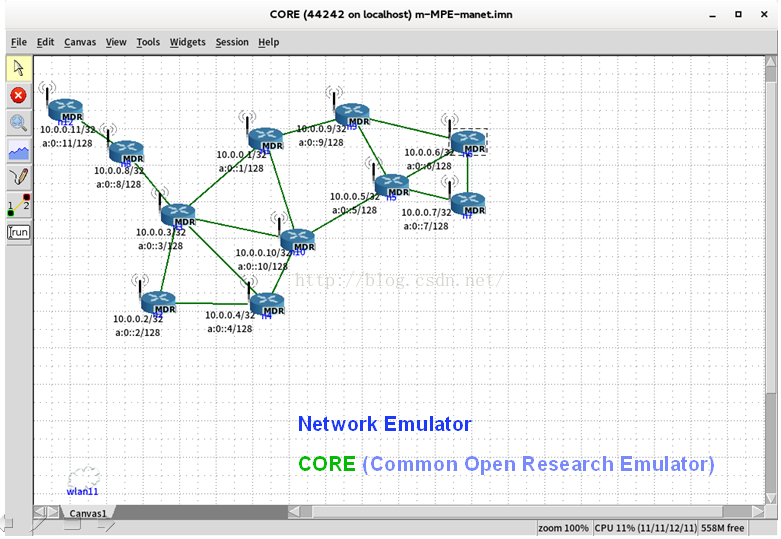Select MDR router with address 10.0.0.9/32
The height and width of the screenshot is (539, 781).
[352, 114]
